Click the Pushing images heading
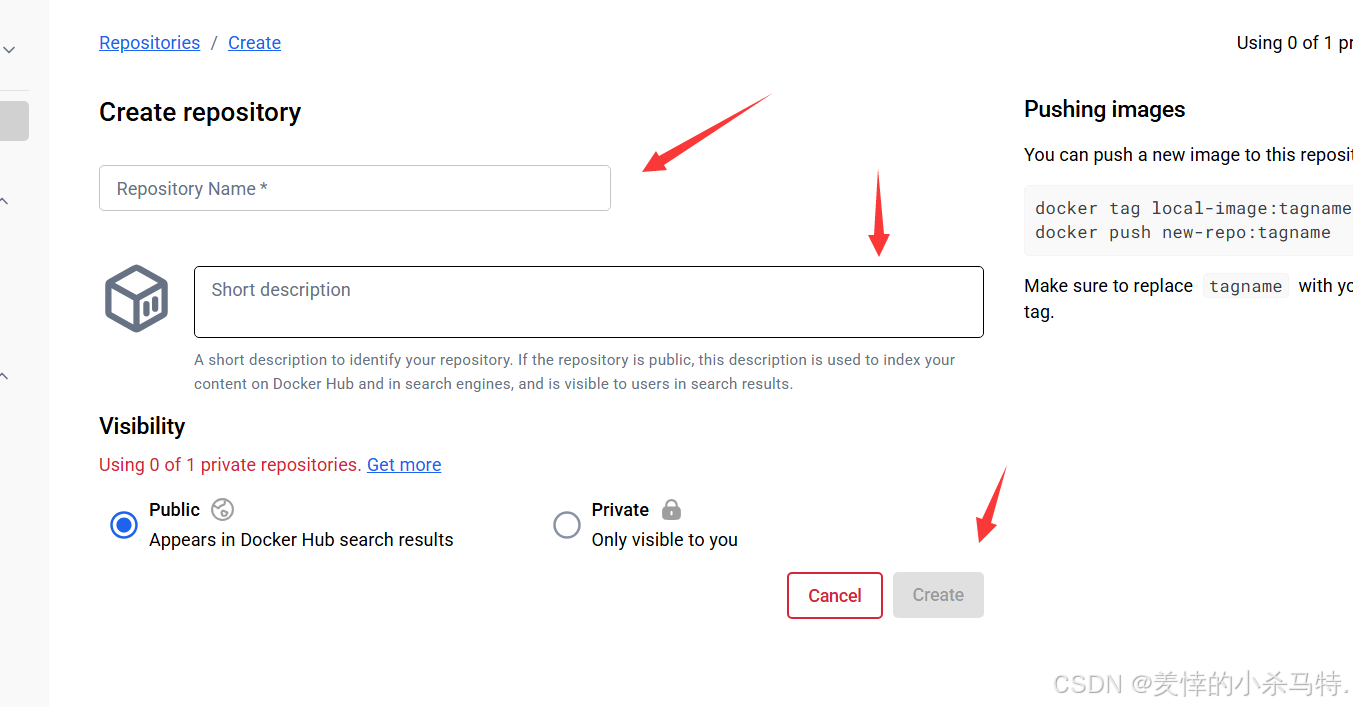 (x=1104, y=110)
